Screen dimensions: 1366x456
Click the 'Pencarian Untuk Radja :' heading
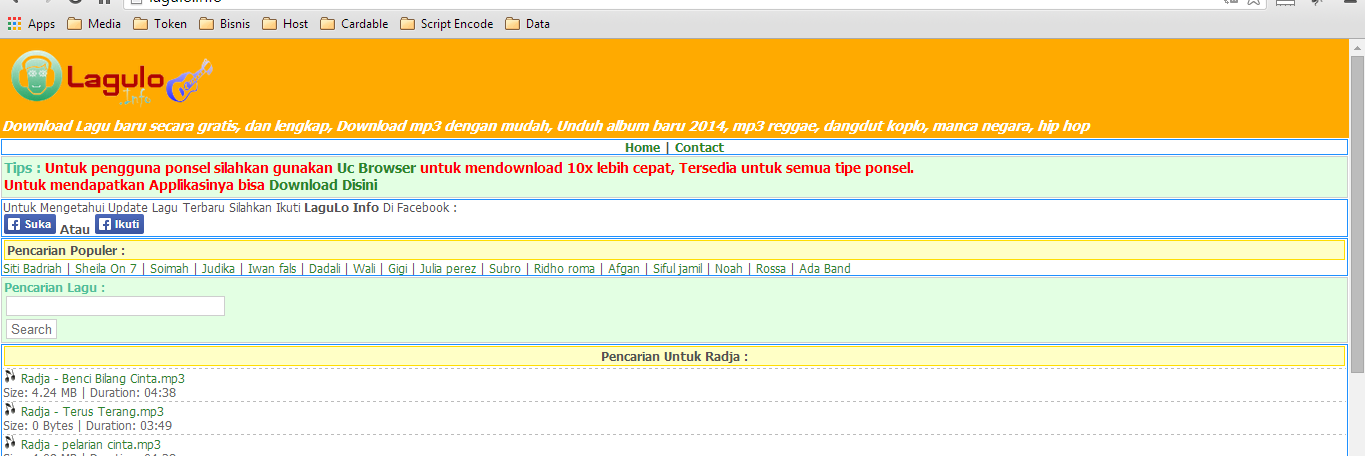pos(674,356)
